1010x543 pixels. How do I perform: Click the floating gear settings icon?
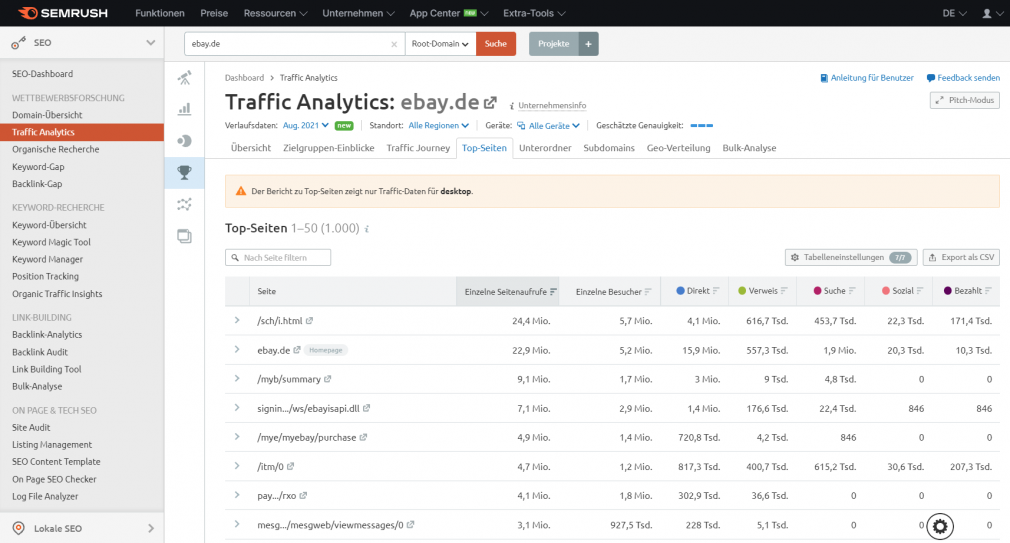[x=940, y=526]
